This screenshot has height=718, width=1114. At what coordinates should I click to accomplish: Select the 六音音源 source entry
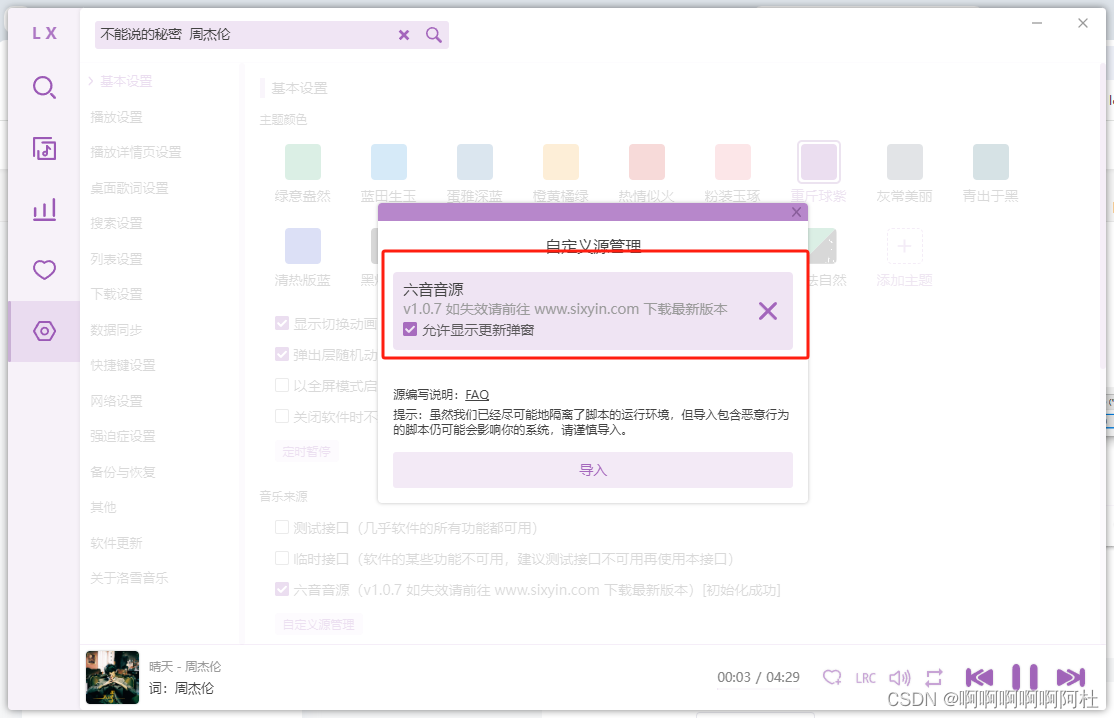593,310
